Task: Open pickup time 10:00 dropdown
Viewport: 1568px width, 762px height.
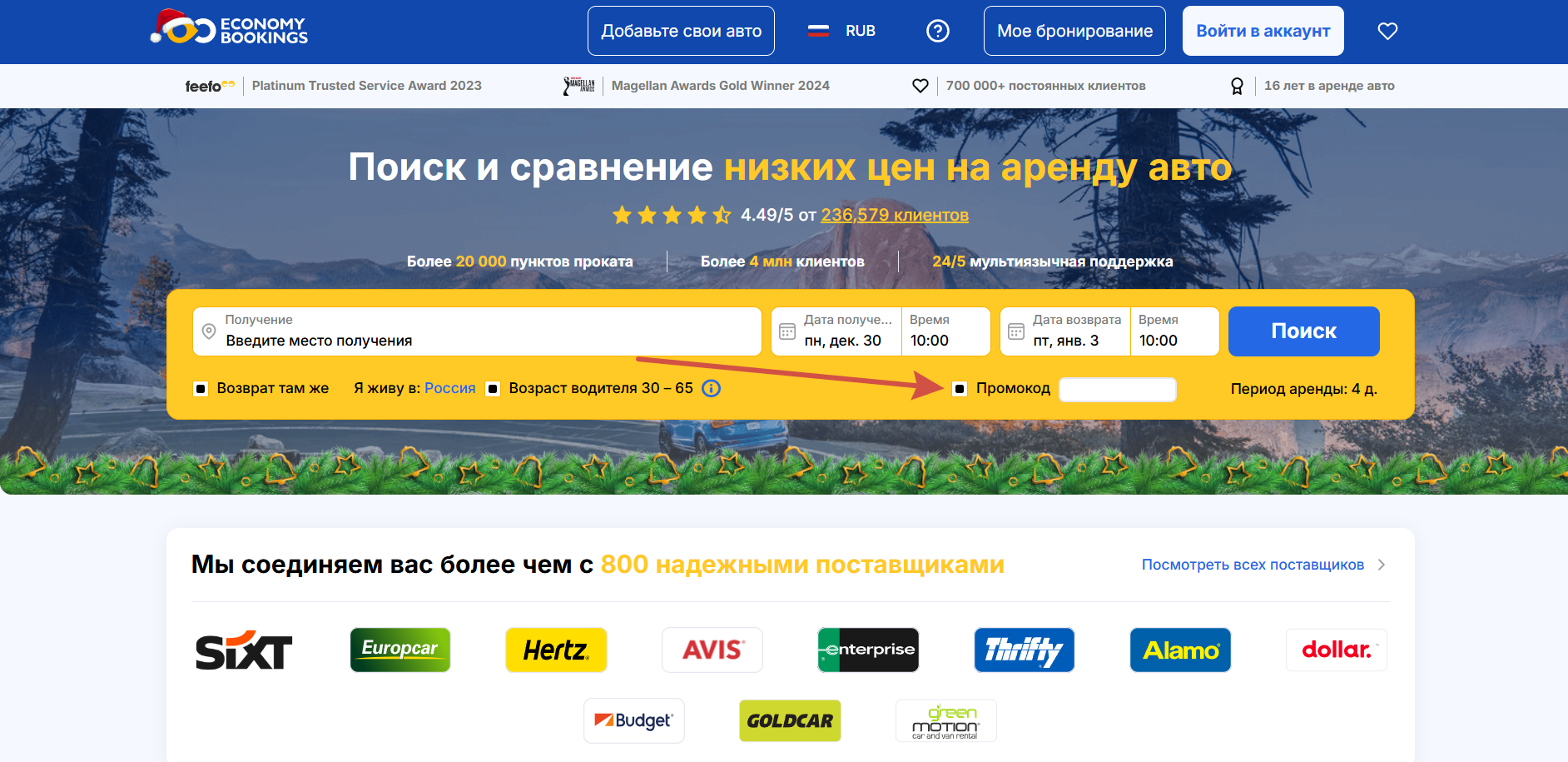Action: (945, 331)
